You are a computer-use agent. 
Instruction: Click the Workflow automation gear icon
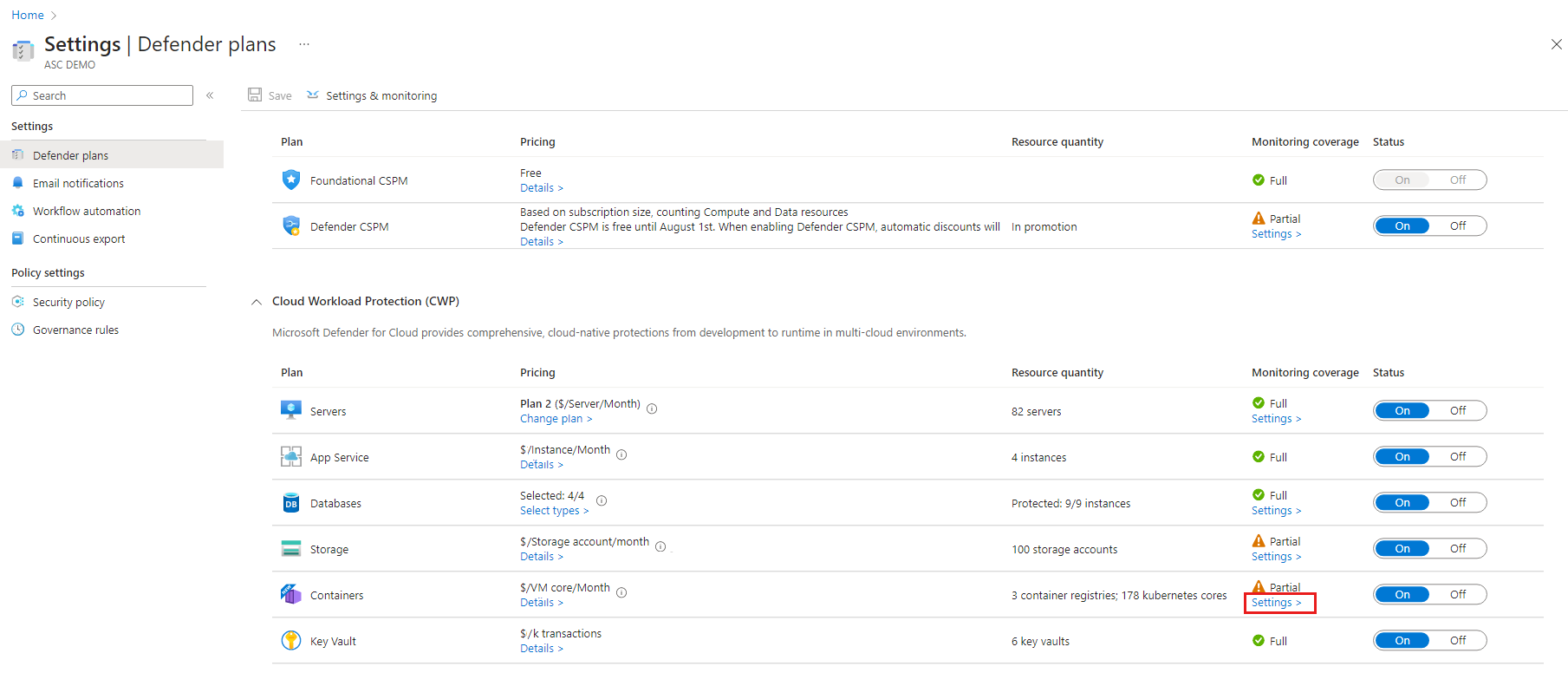click(x=18, y=210)
